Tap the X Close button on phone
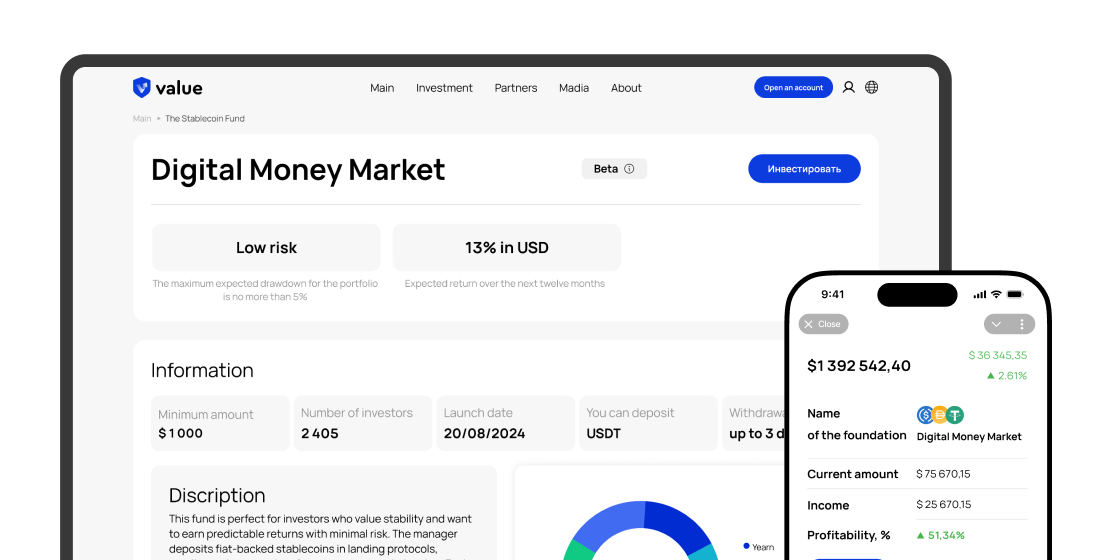1120x560 pixels. tap(823, 324)
